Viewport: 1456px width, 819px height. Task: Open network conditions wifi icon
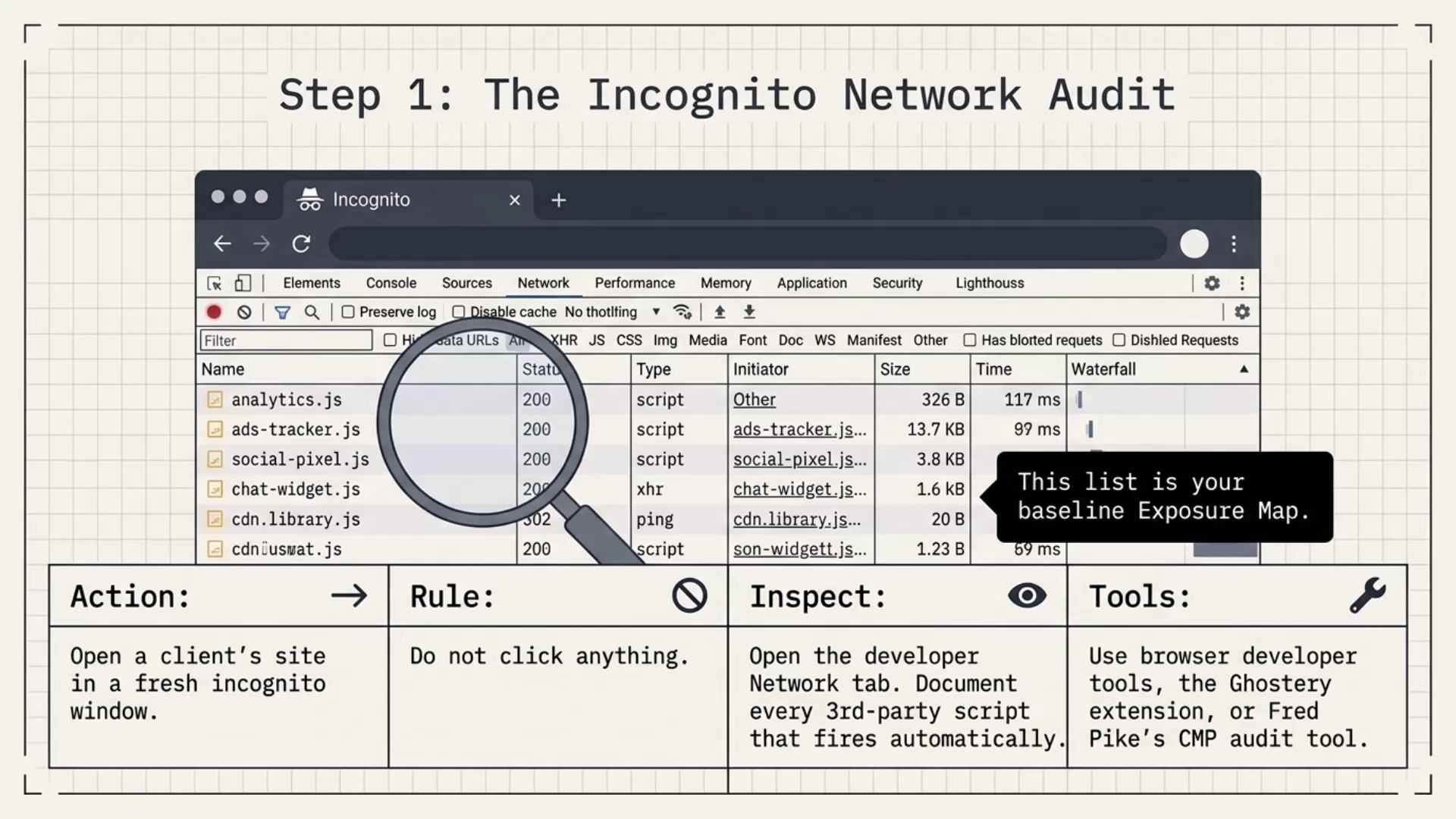[x=682, y=312]
